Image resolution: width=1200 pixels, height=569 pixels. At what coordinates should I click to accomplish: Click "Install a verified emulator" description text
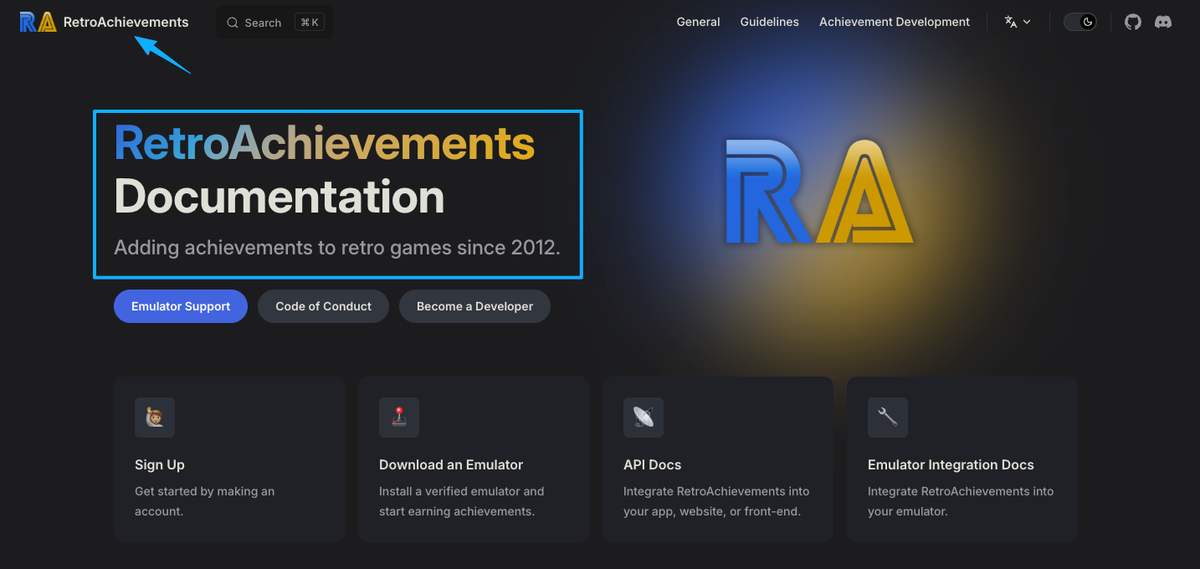tap(462, 501)
